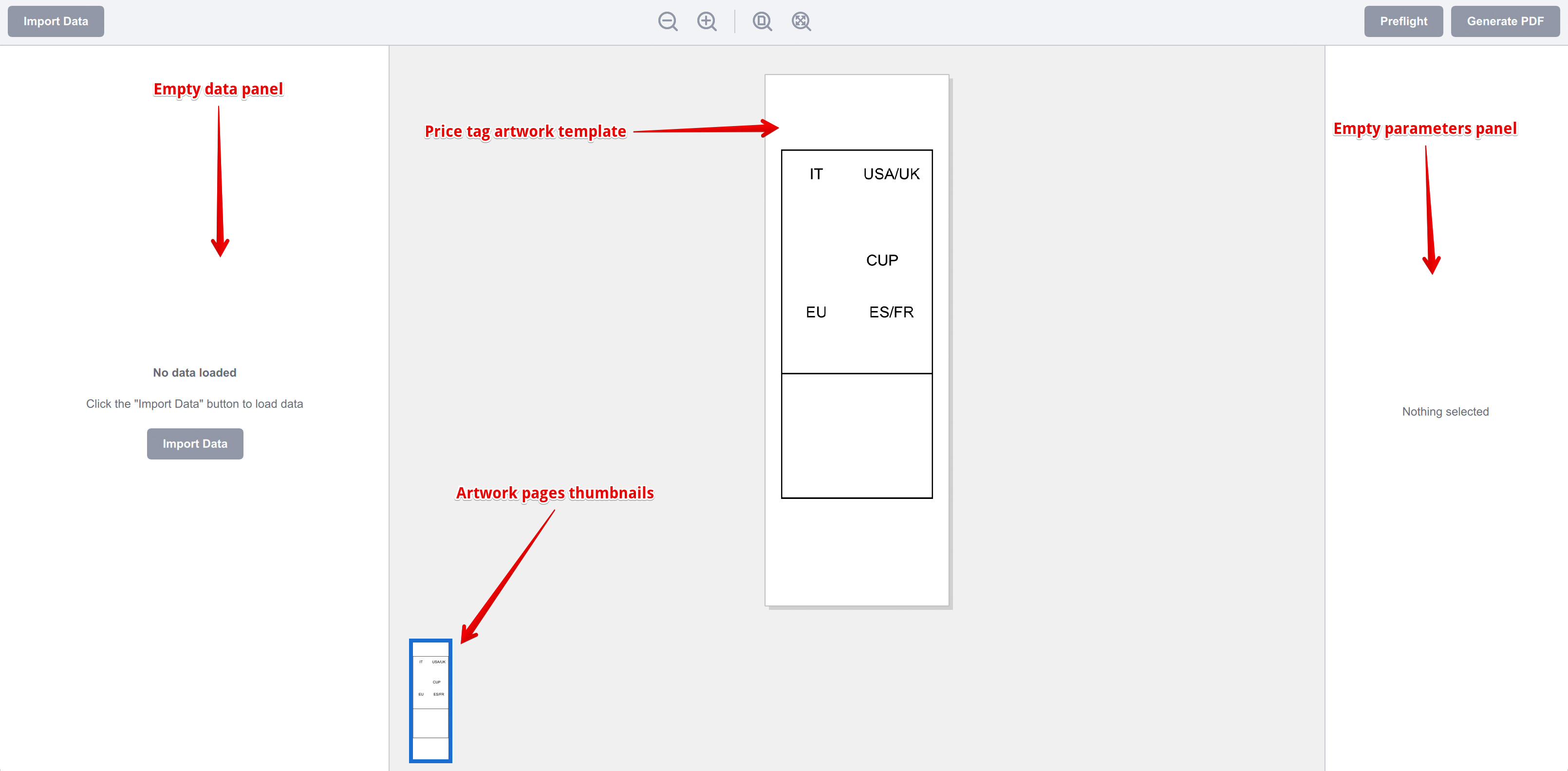1568x771 pixels.
Task: Click the IT text cell on the price tag
Action: tap(816, 173)
